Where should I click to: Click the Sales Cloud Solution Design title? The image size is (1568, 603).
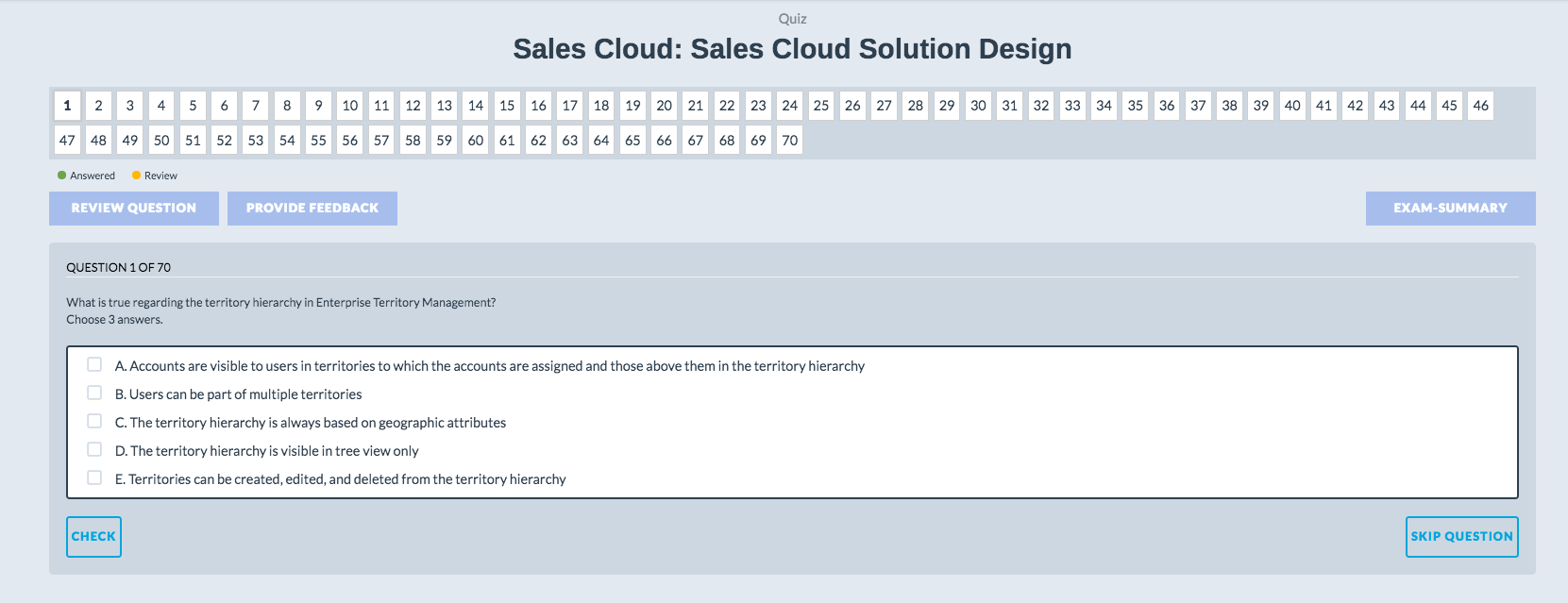coord(792,49)
